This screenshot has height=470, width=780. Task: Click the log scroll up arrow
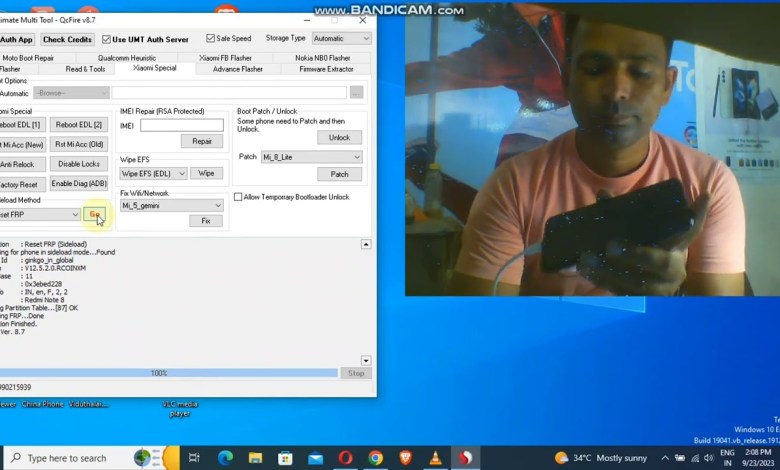pos(366,244)
